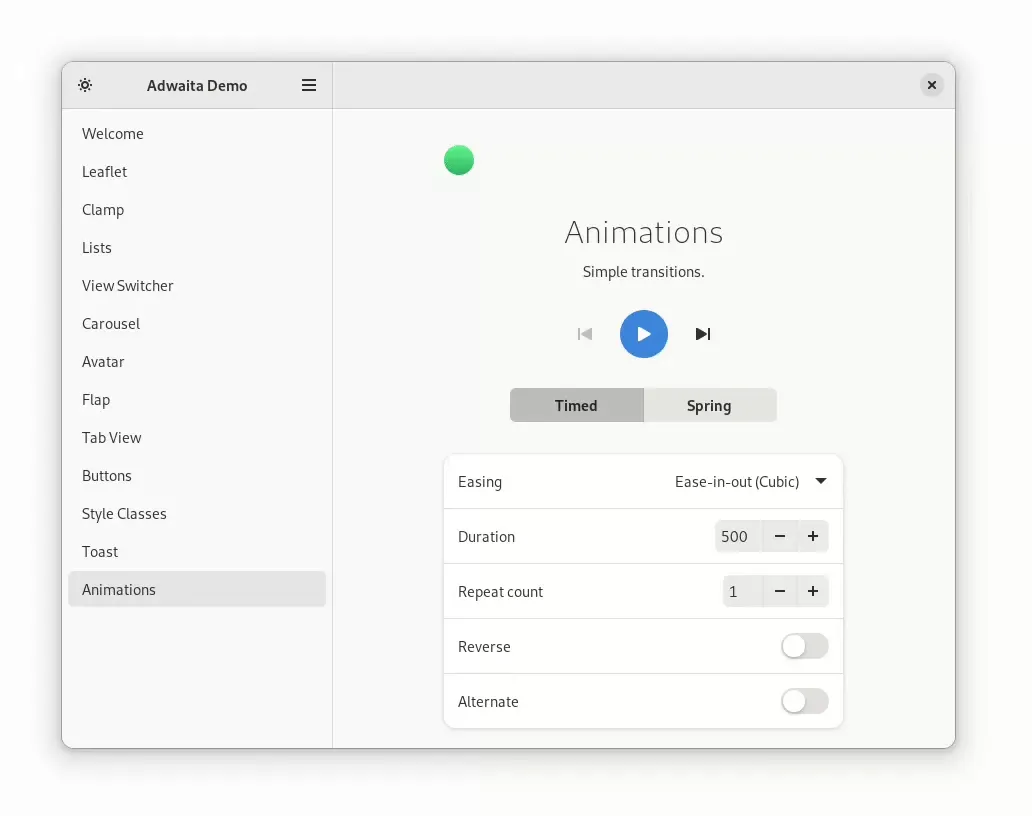Image resolution: width=1032 pixels, height=816 pixels.
Task: Enable the Reverse switch
Action: (804, 647)
